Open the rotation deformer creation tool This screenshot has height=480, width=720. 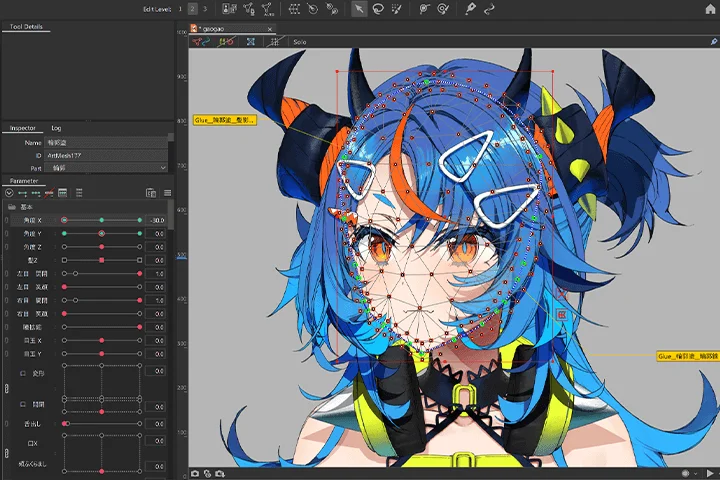[x=332, y=9]
